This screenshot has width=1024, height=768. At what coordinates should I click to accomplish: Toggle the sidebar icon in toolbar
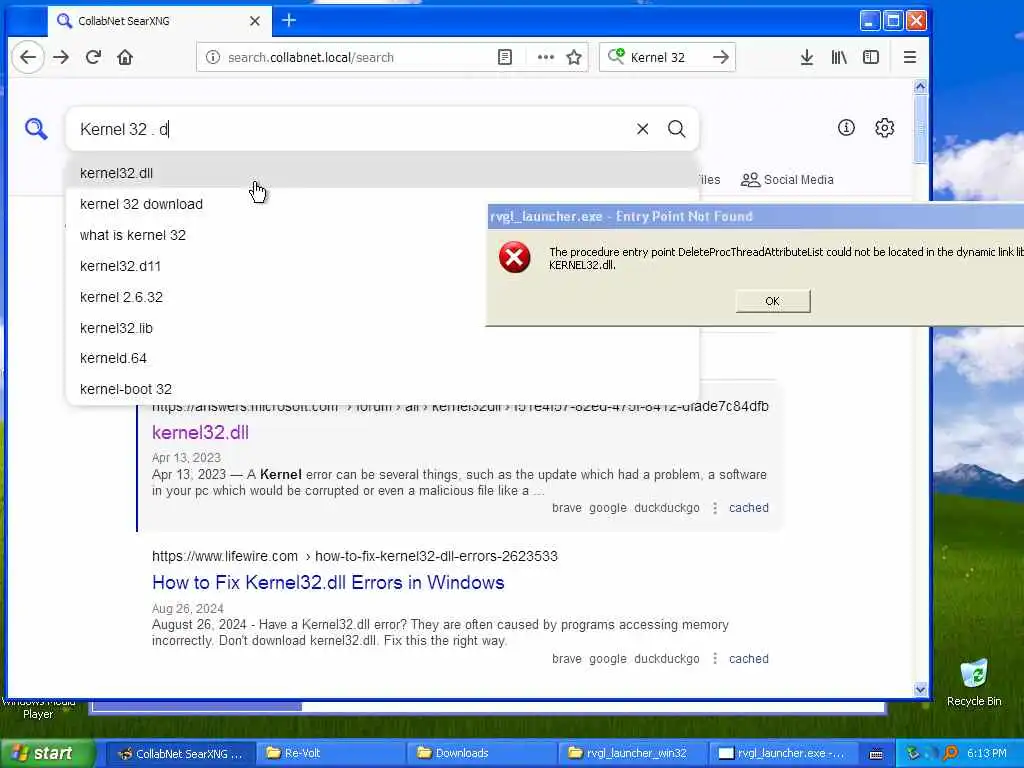point(871,57)
